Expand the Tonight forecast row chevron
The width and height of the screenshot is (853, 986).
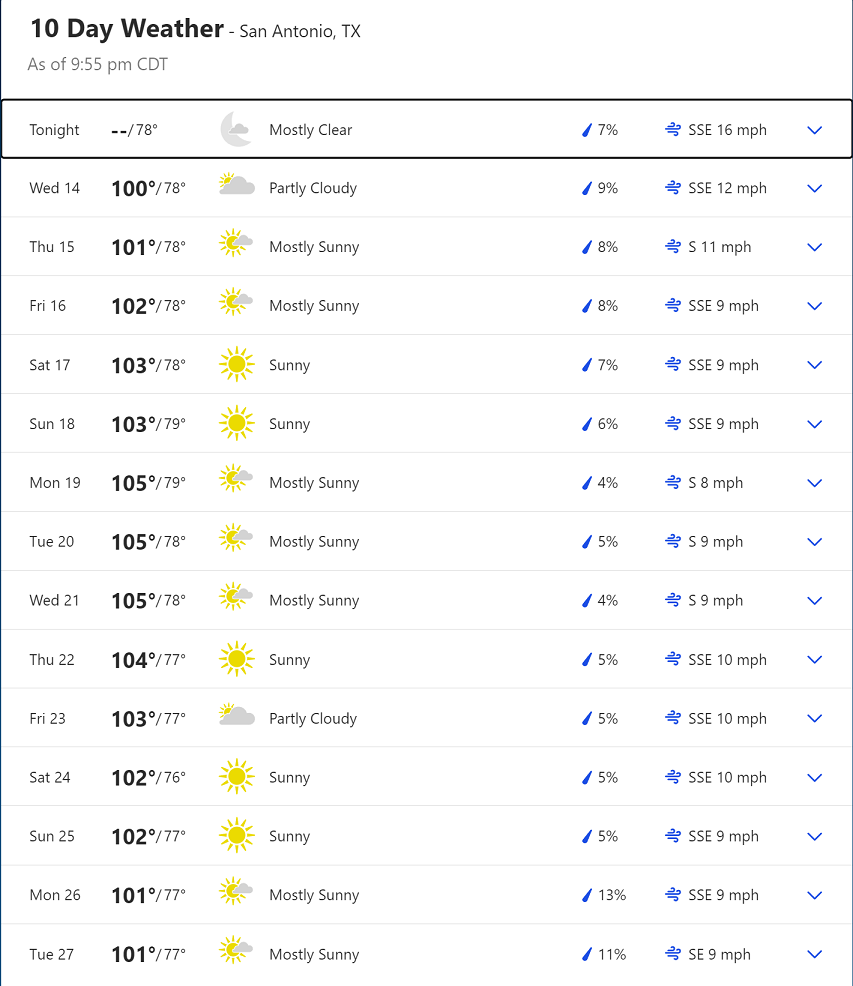(815, 130)
